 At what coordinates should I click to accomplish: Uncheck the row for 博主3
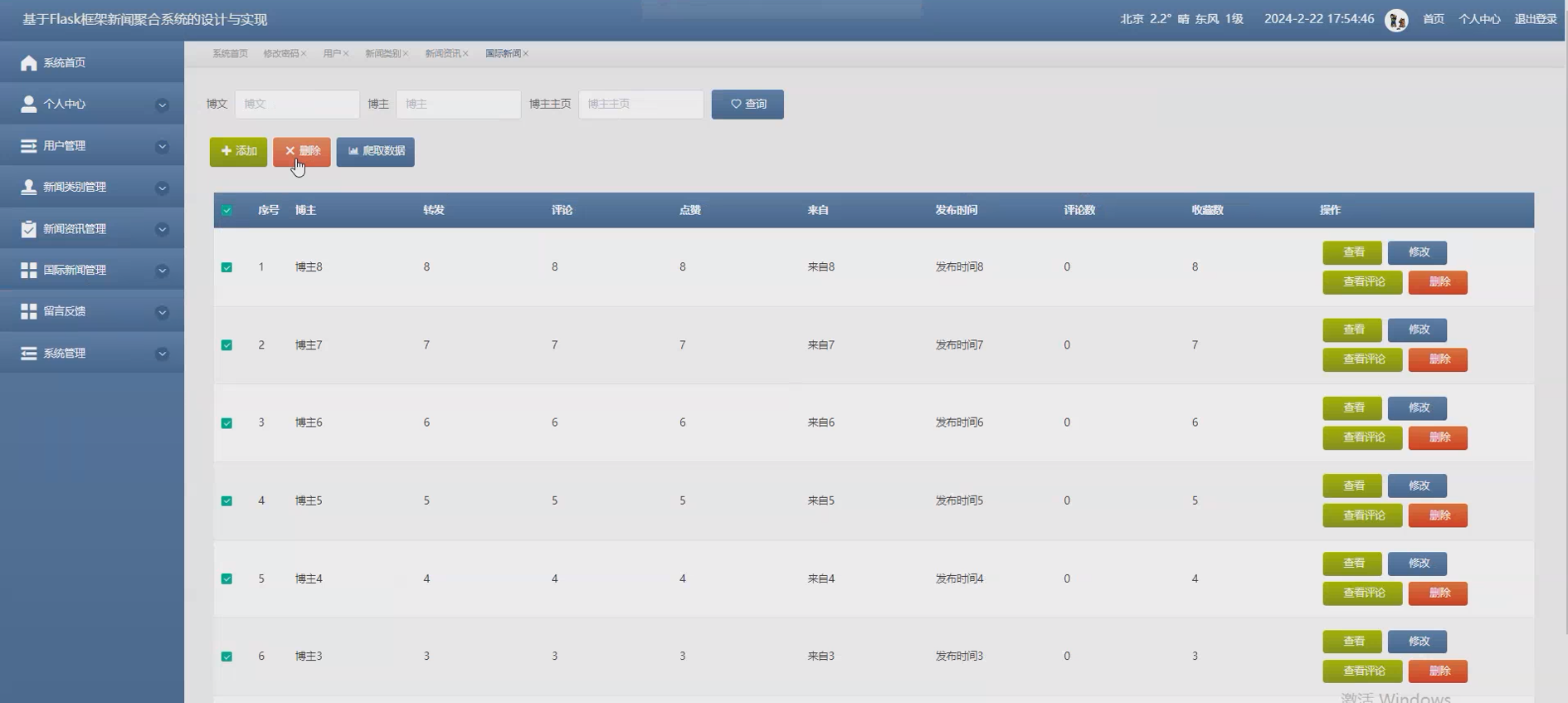(226, 657)
